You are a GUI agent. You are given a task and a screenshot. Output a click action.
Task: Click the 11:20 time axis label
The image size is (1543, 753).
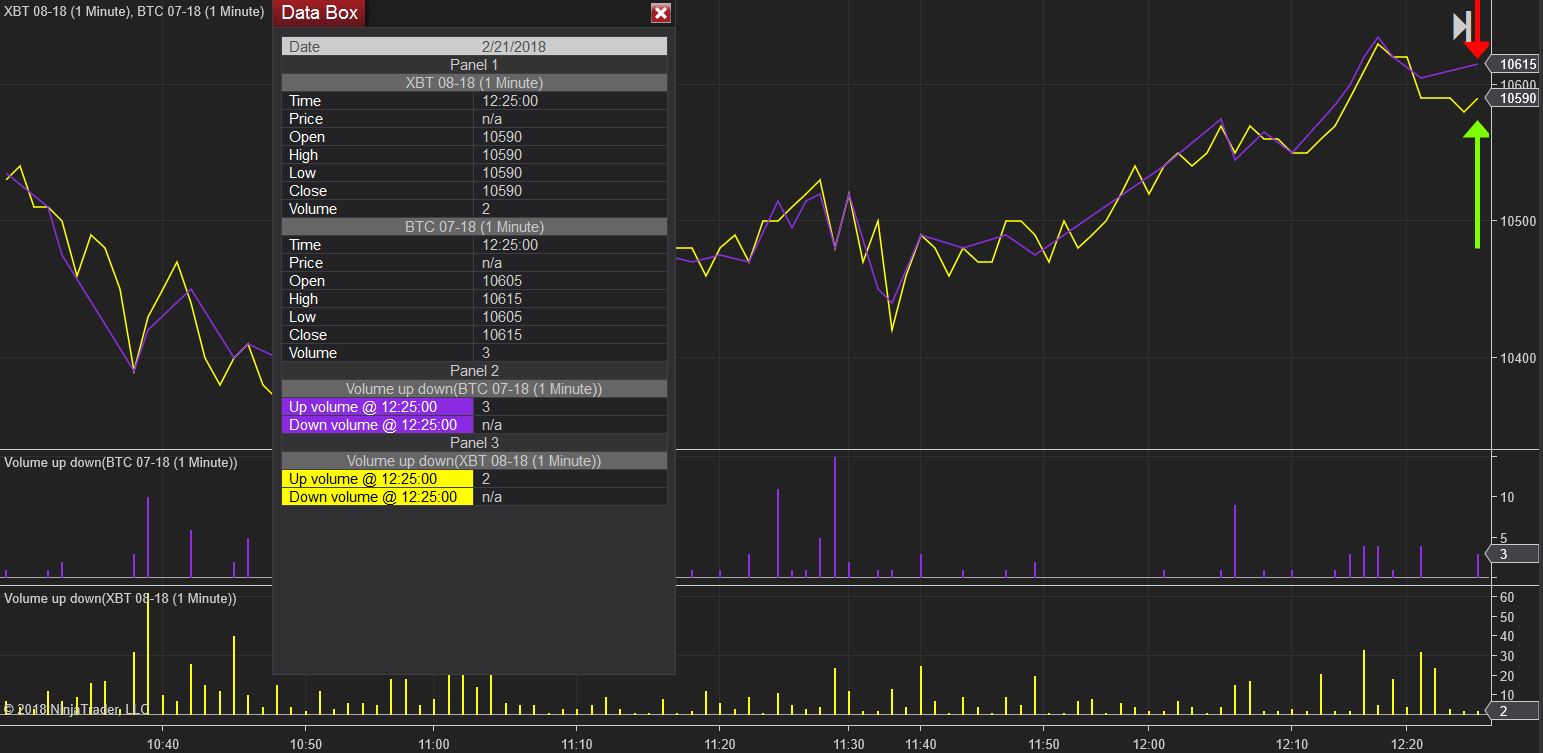(719, 744)
